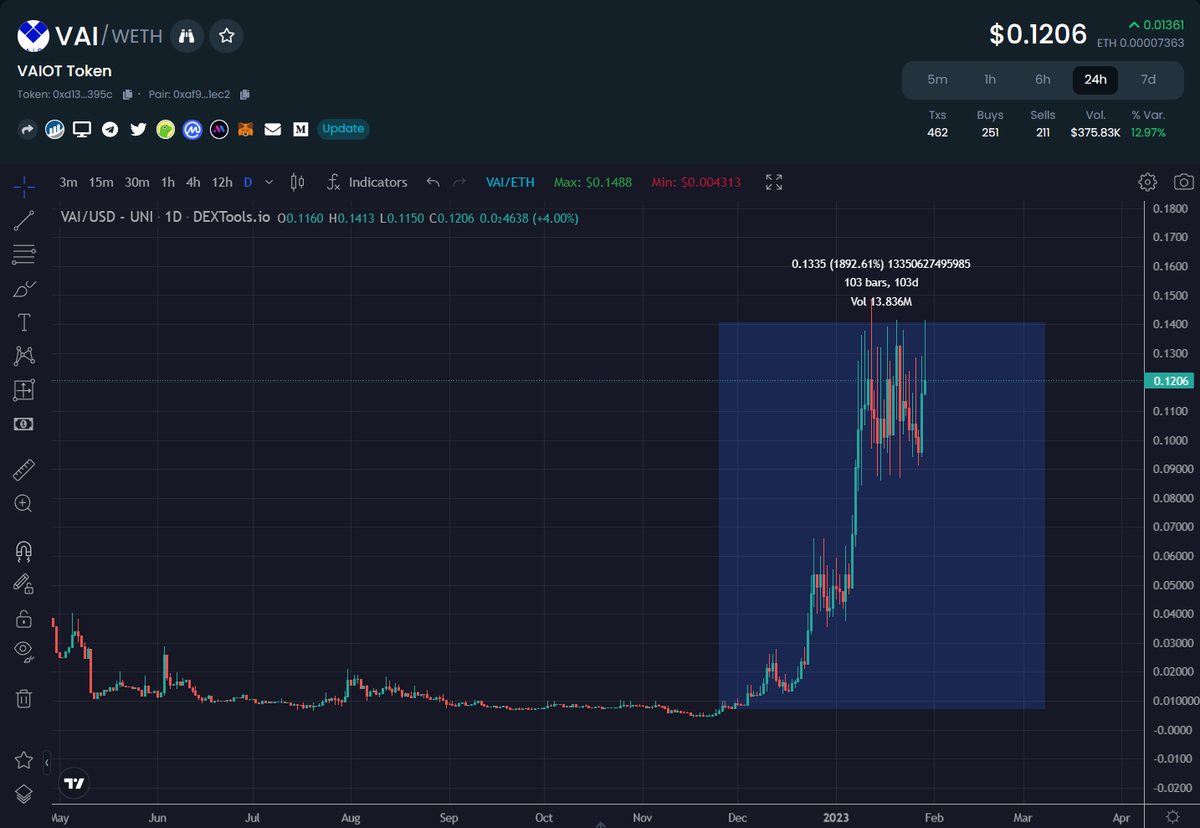Open the Indicators menu

(x=367, y=182)
